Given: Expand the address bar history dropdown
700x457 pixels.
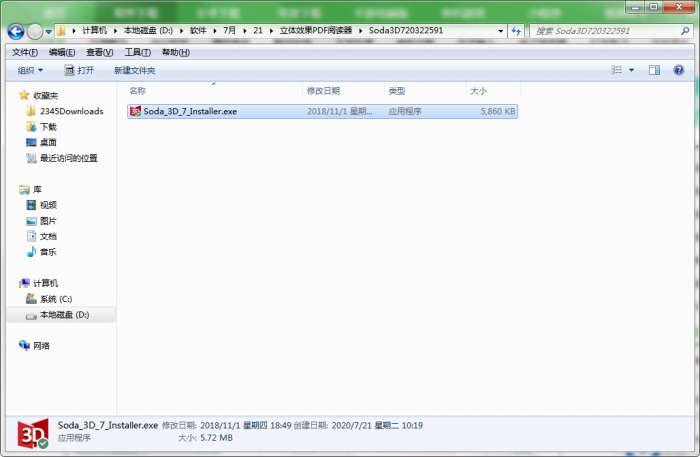Looking at the screenshot, I should click(x=500, y=31).
